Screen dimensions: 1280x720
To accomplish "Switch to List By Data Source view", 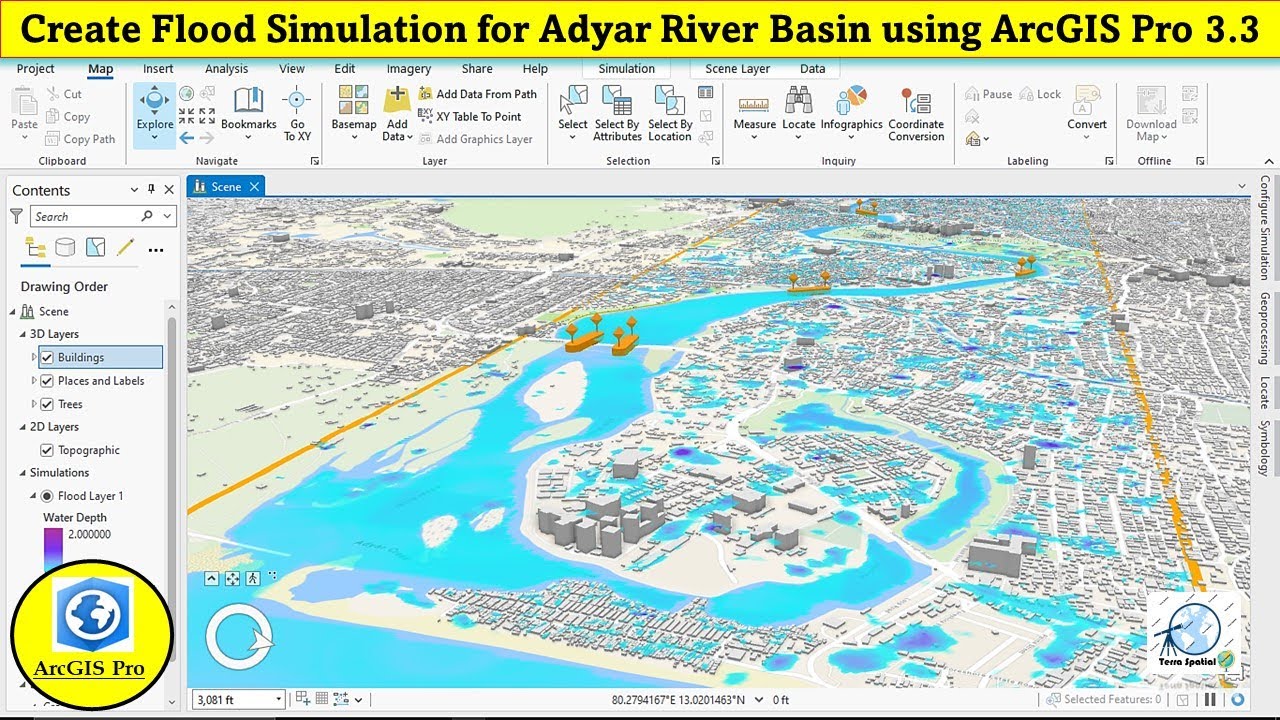I will point(65,247).
